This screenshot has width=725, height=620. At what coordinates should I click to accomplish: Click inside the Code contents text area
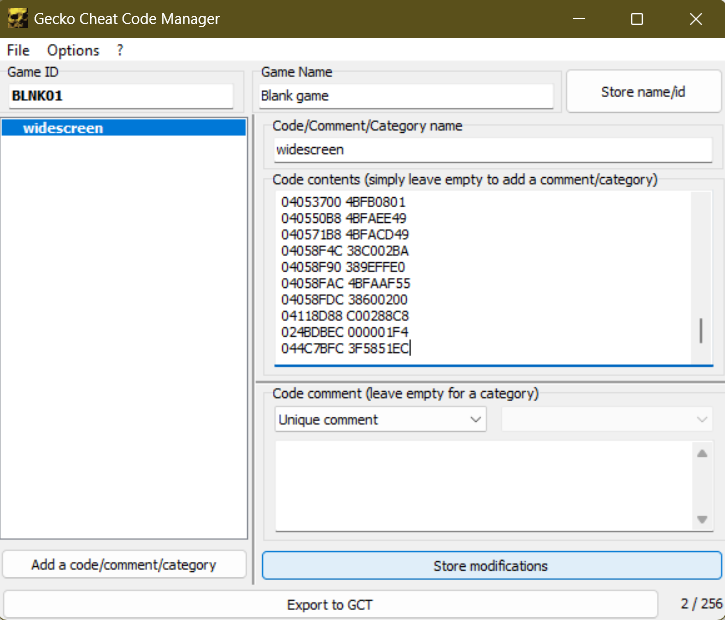pyautogui.click(x=480, y=275)
